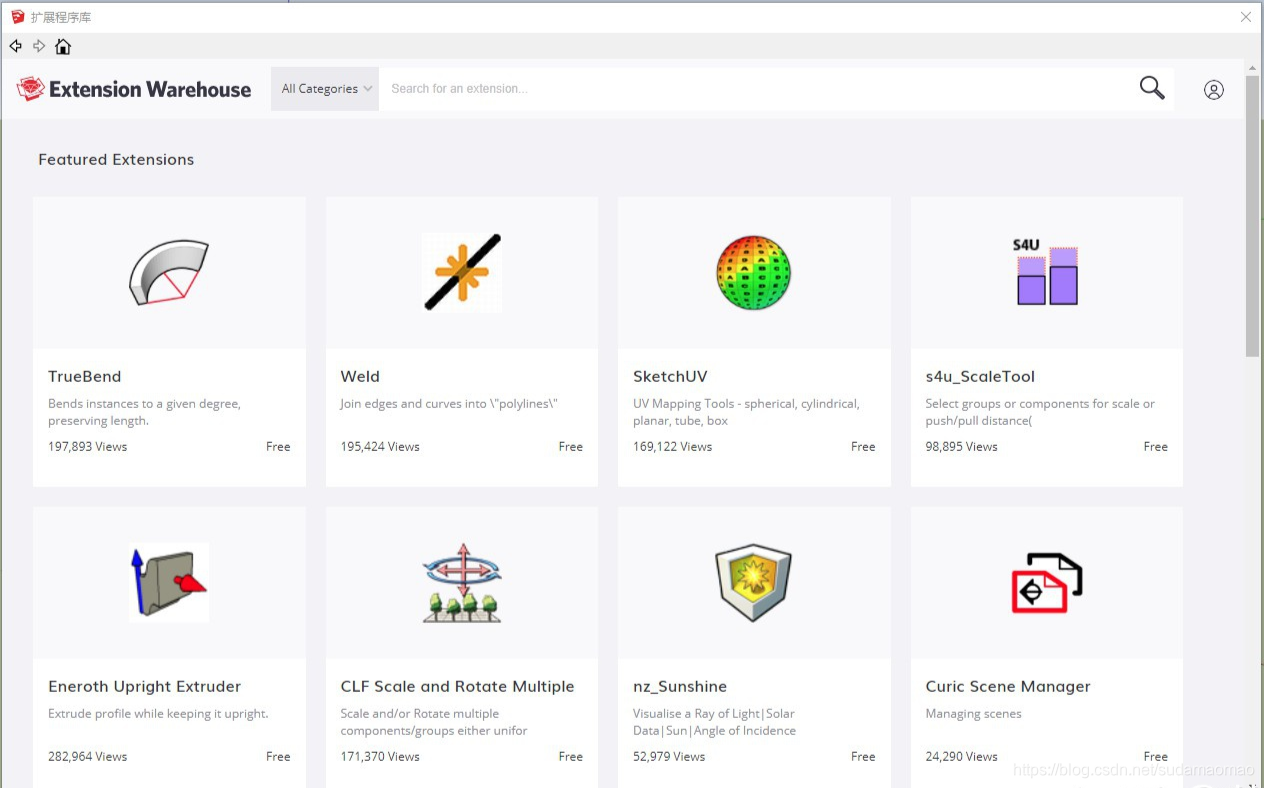Click the 'Visualise a Ray of Light' description
The height and width of the screenshot is (788, 1264).
715,722
